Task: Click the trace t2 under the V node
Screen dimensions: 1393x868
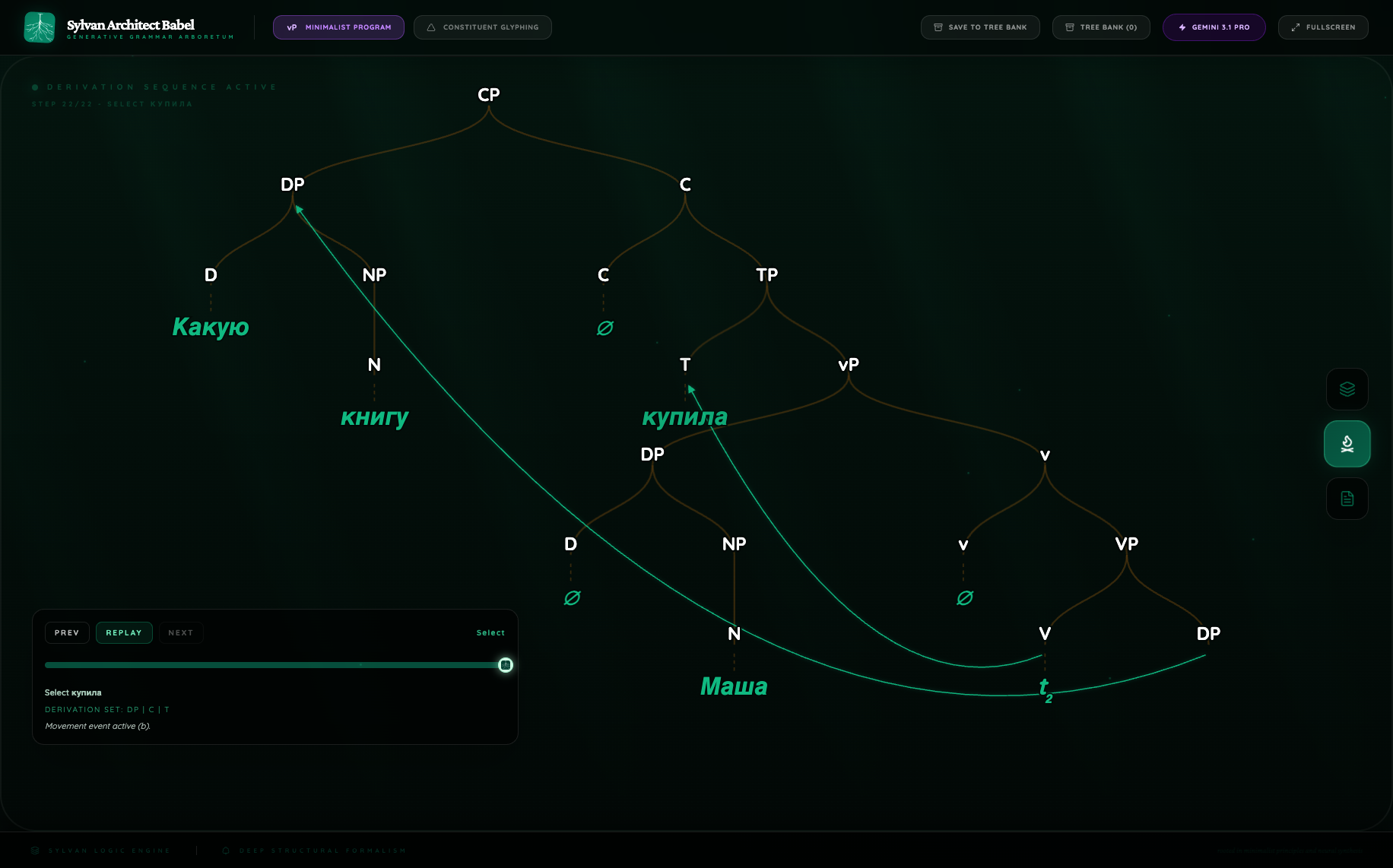Action: [x=1046, y=689]
